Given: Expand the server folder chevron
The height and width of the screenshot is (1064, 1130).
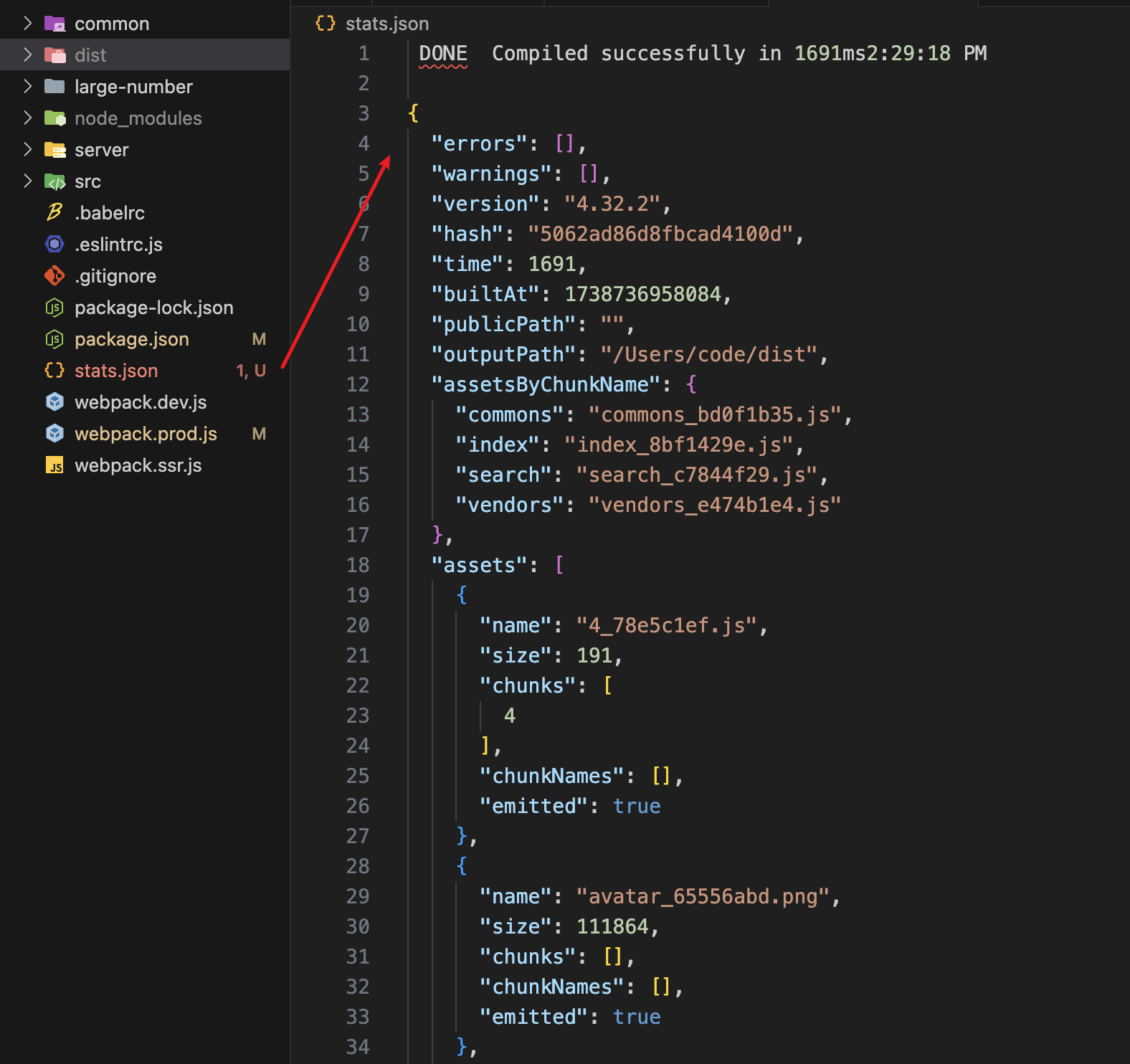Looking at the screenshot, I should [x=27, y=150].
